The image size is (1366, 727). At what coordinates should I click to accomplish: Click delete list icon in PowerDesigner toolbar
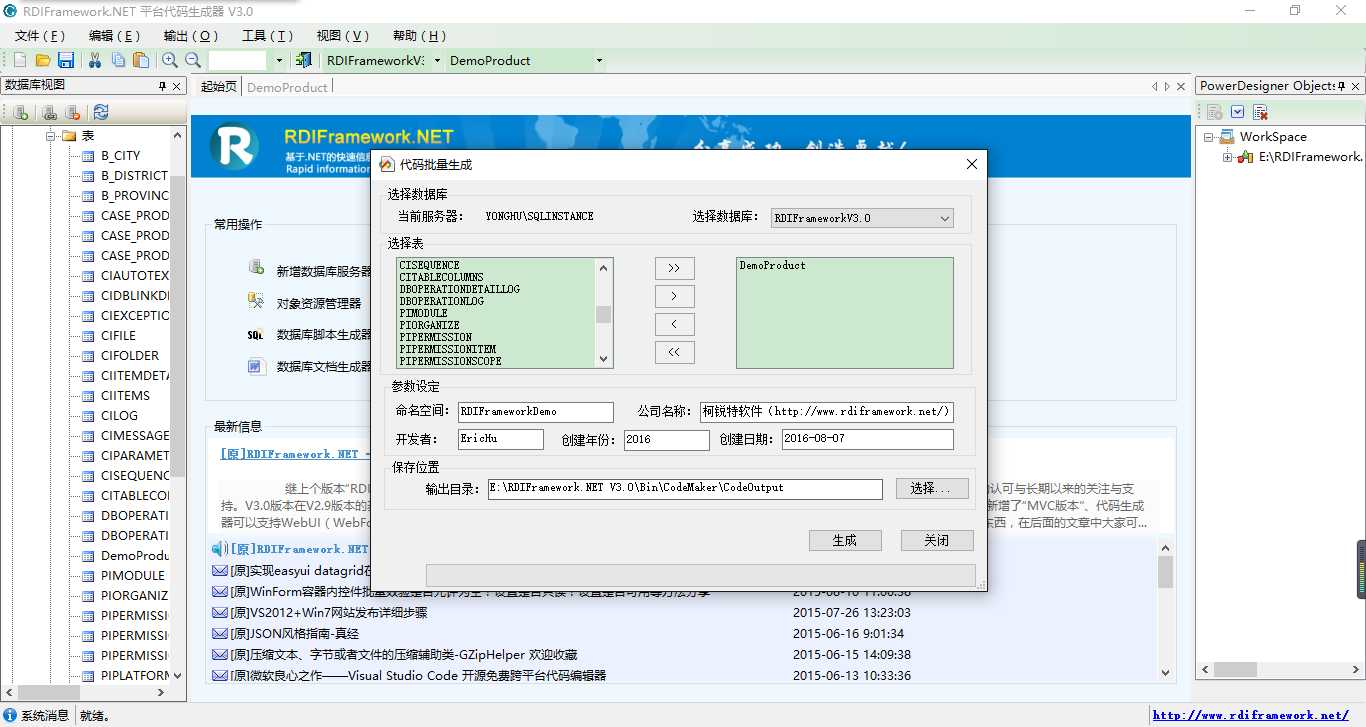tap(1261, 112)
